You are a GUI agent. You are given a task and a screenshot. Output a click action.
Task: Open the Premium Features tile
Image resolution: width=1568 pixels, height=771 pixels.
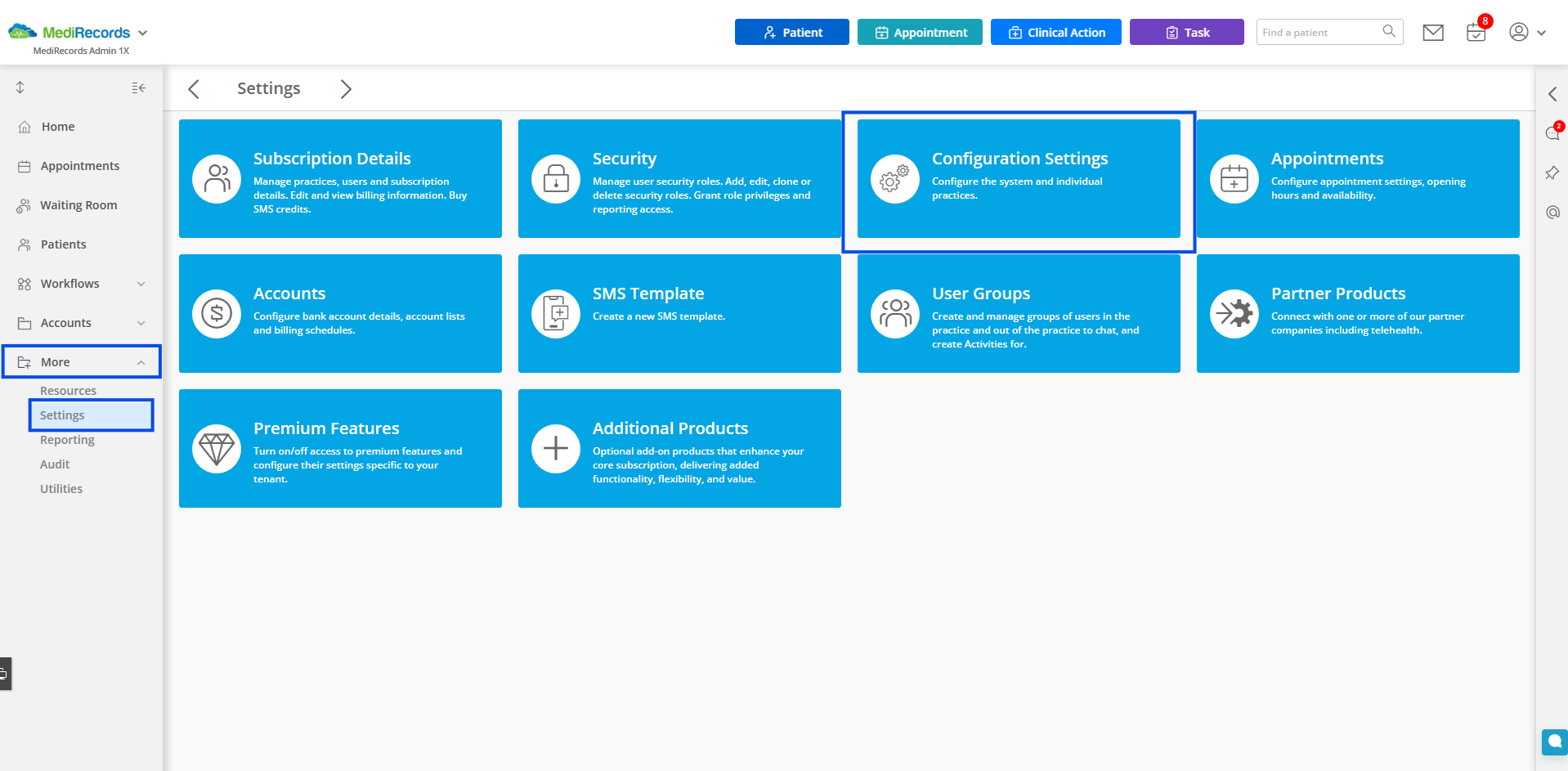pyautogui.click(x=340, y=448)
